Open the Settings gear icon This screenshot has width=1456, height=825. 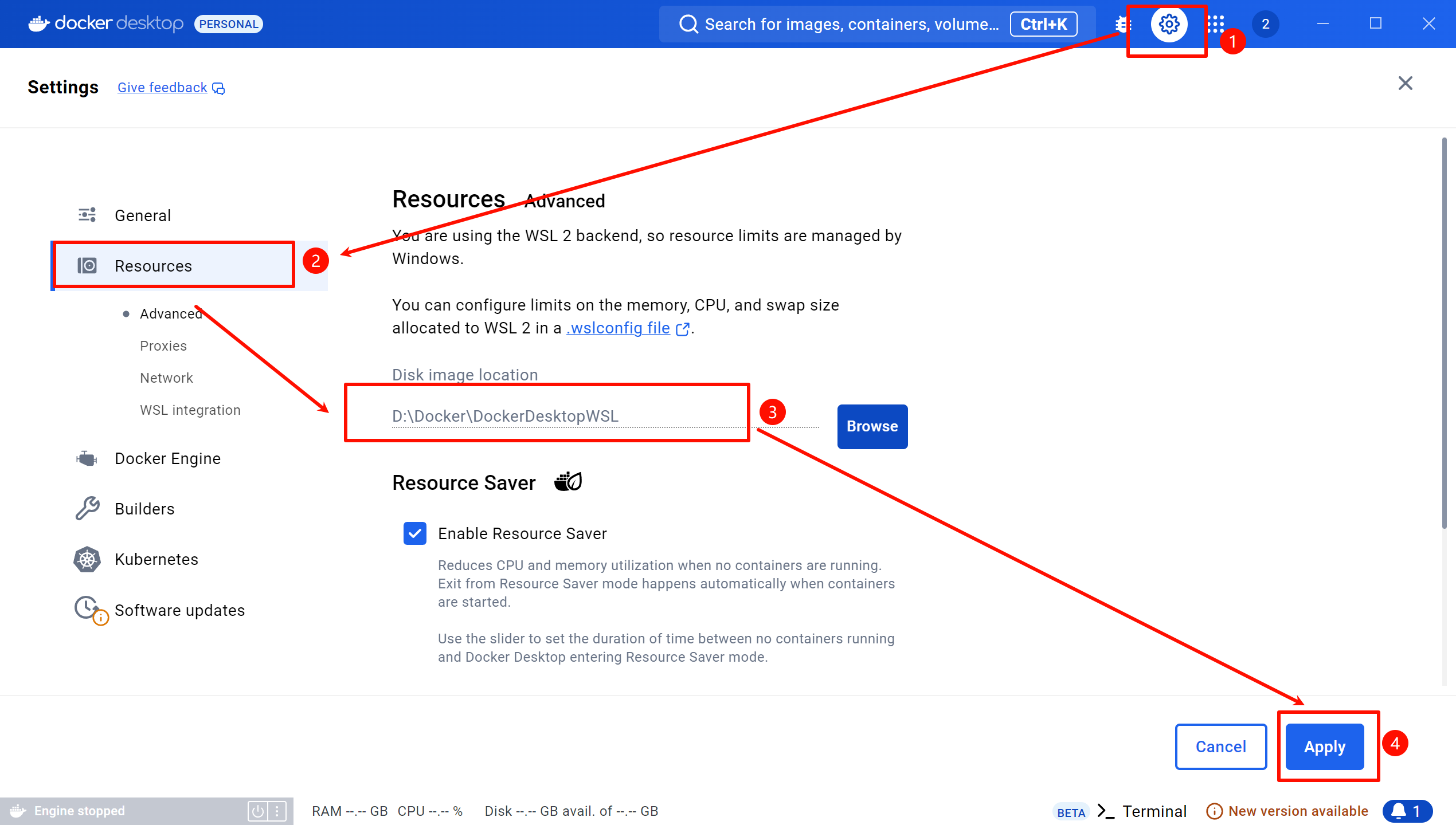(1169, 24)
